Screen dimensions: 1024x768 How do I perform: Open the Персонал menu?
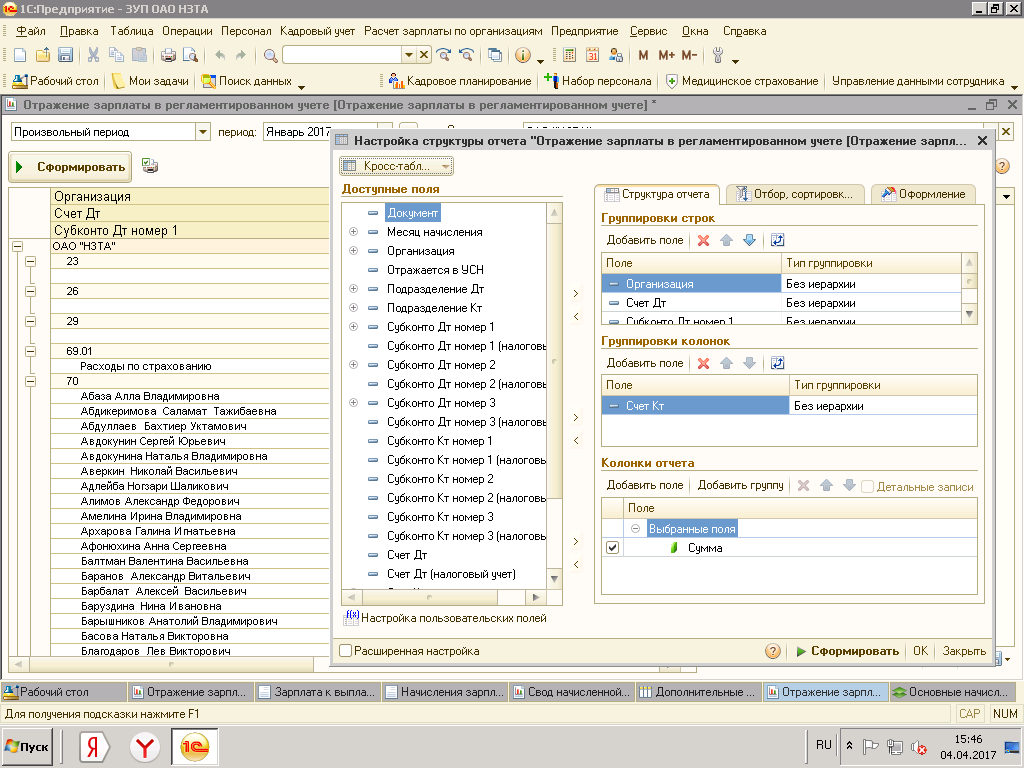click(x=246, y=31)
